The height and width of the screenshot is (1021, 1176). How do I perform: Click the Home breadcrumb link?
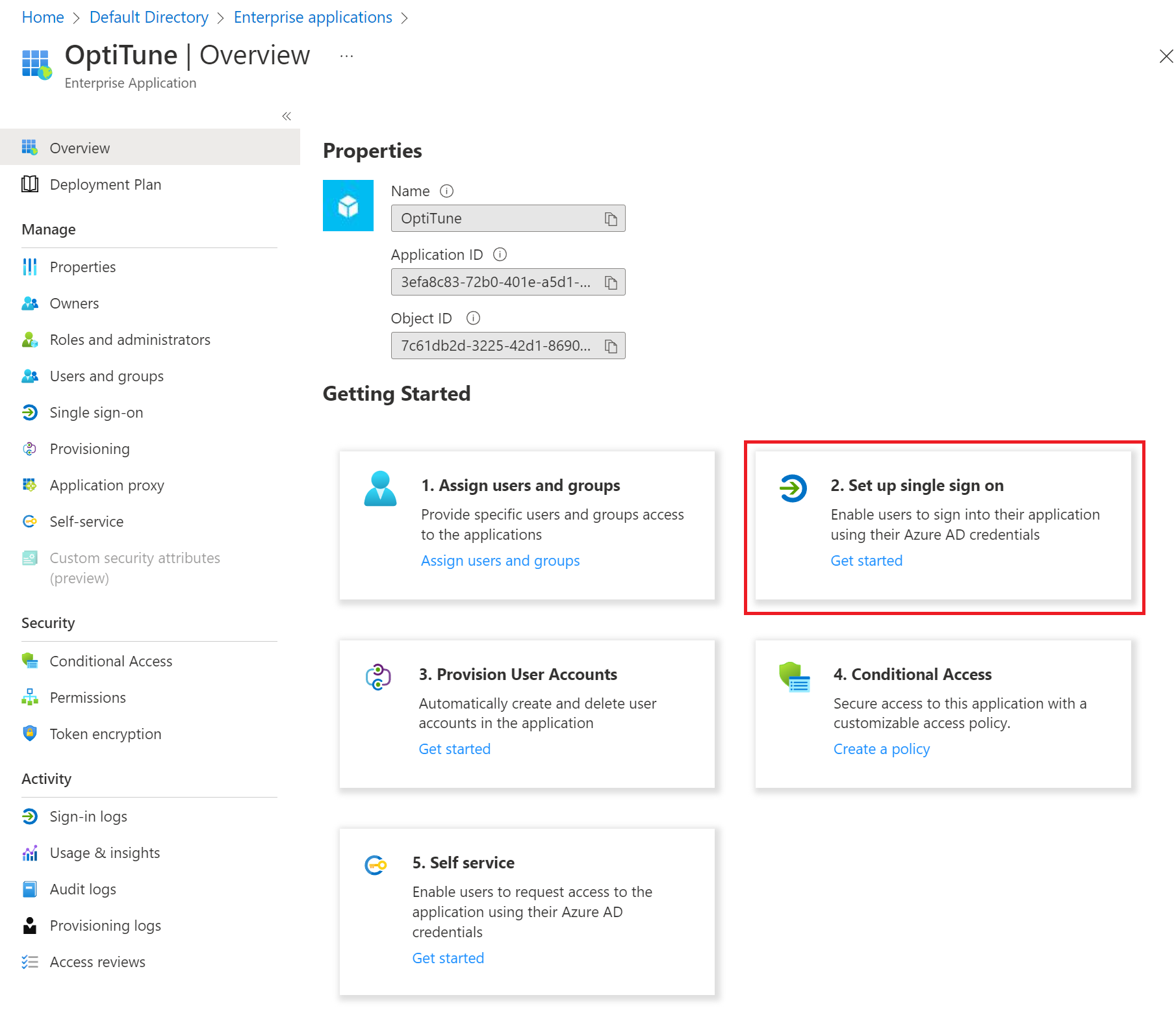point(43,18)
